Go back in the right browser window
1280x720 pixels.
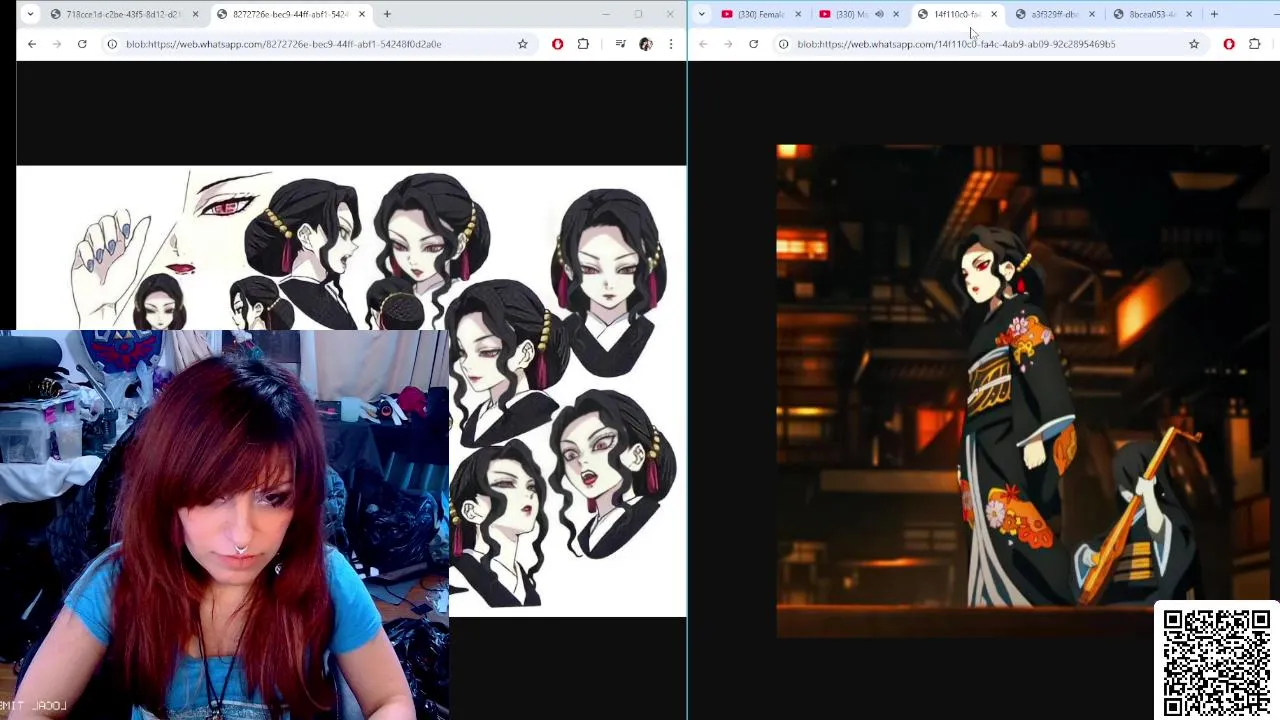pos(703,44)
